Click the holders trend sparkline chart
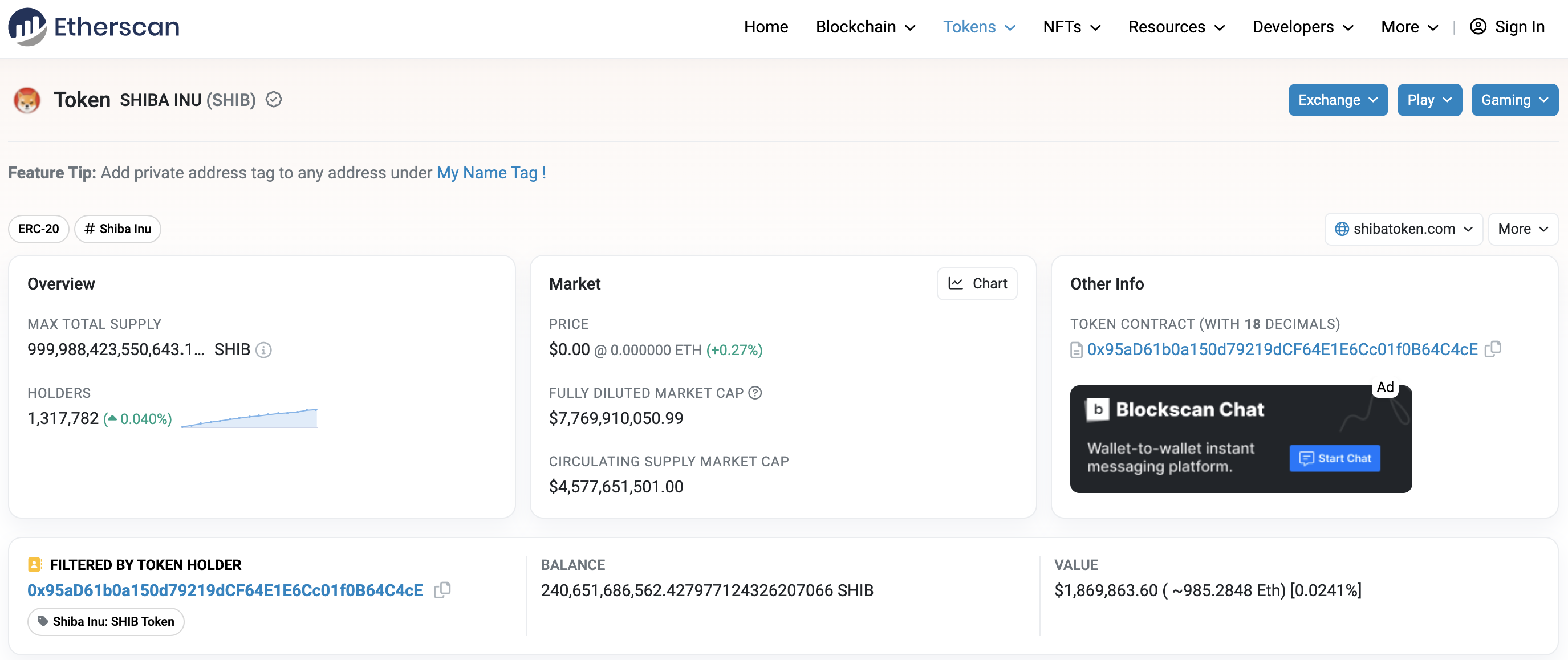The height and width of the screenshot is (660, 1568). [250, 418]
